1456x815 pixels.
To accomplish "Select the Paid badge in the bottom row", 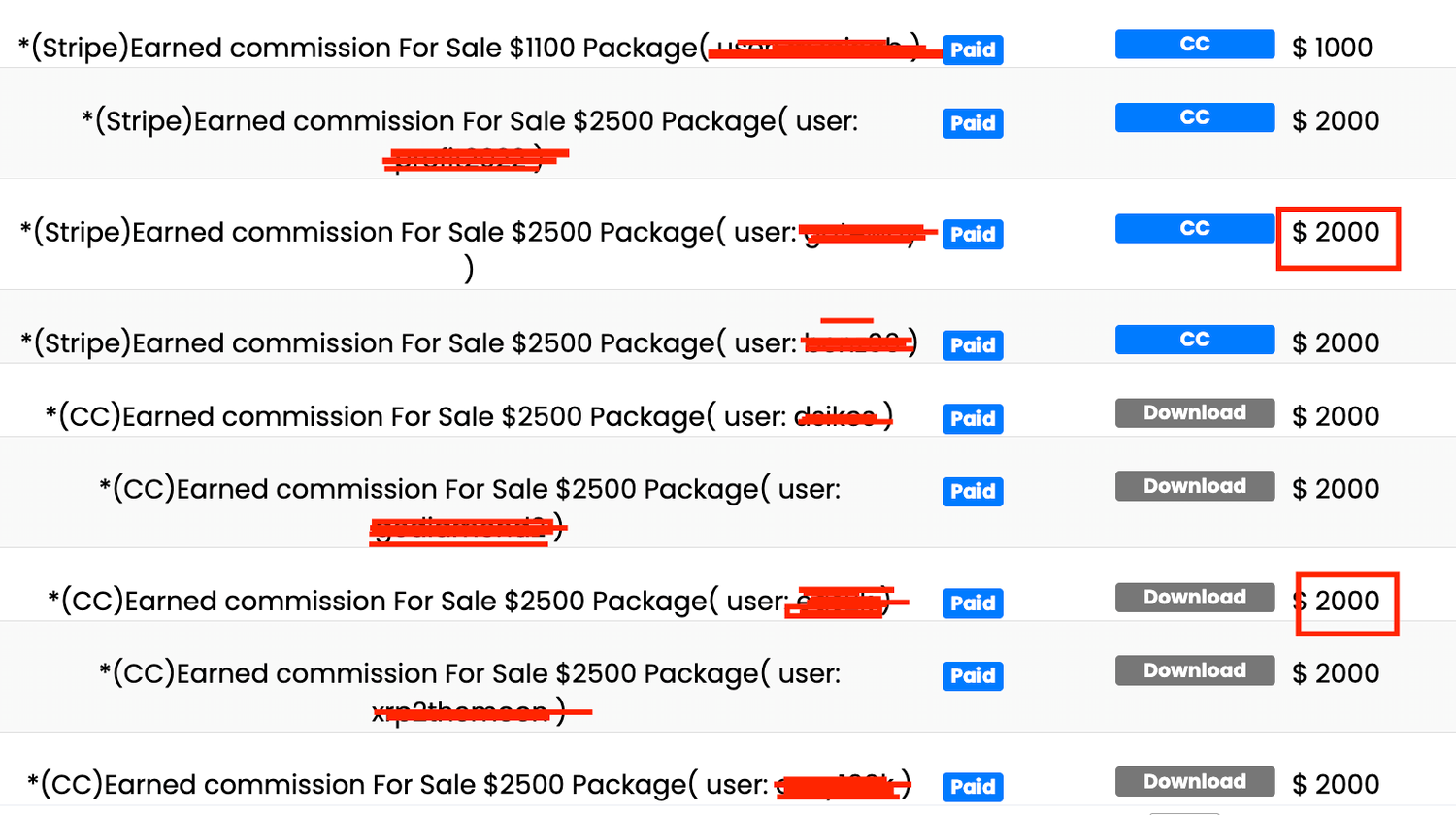I will [973, 787].
